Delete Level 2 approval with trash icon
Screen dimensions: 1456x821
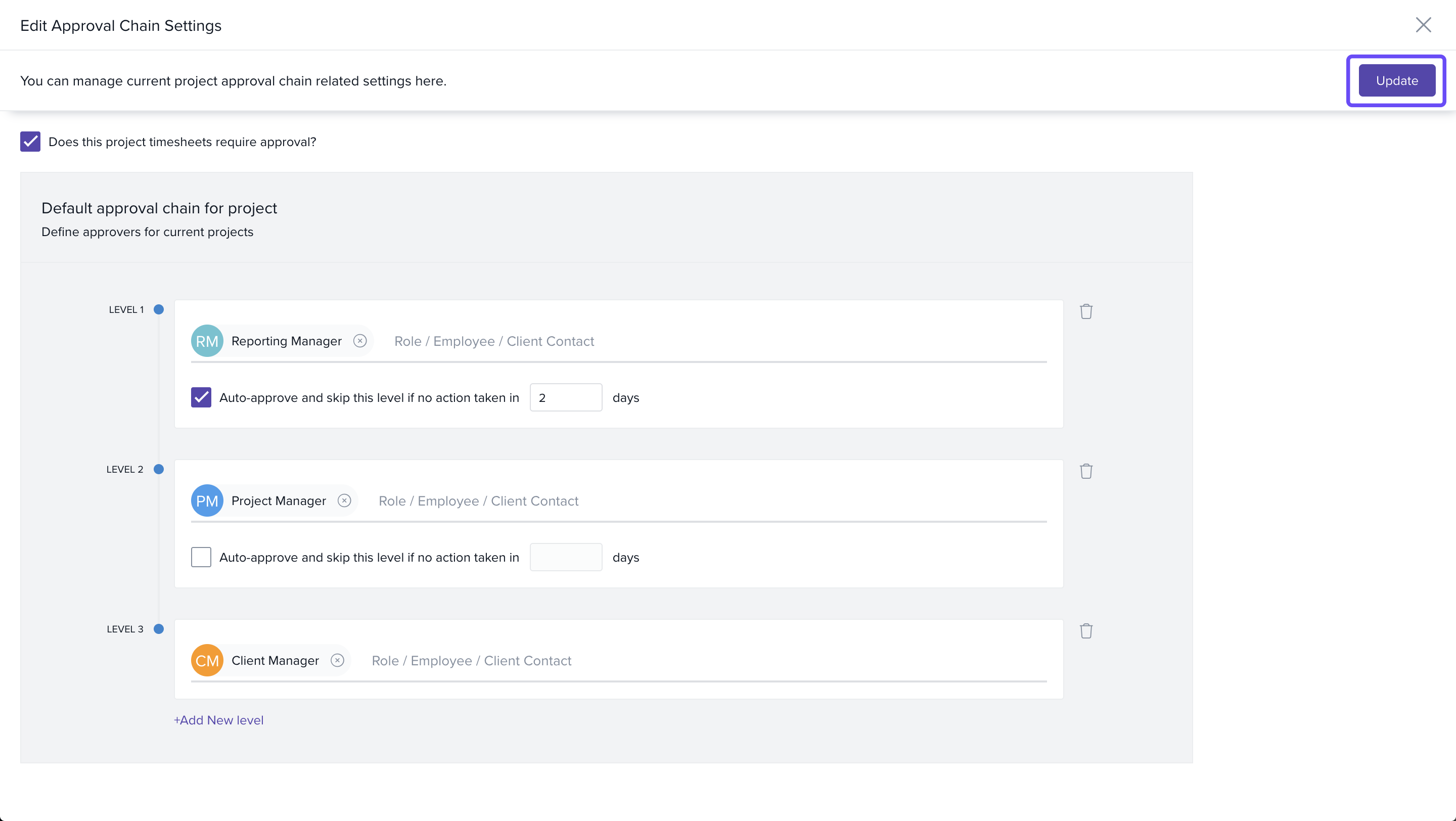[1086, 471]
